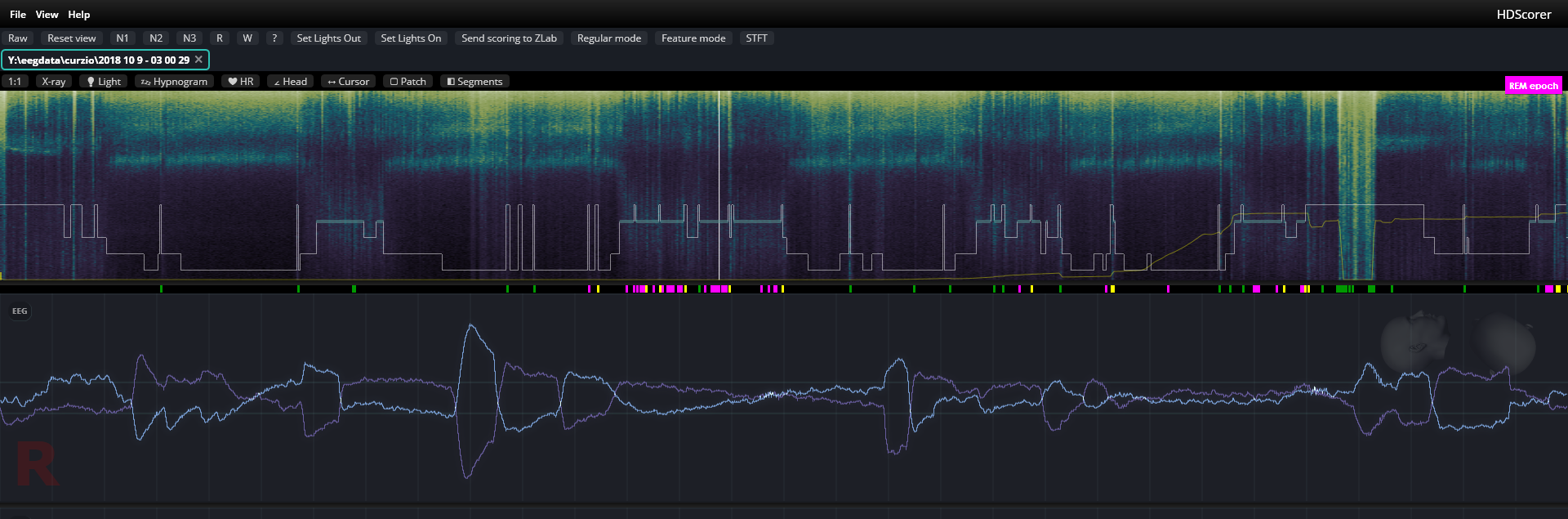Click Send scoring to ZLab
The height and width of the screenshot is (519, 1568).
click(509, 38)
